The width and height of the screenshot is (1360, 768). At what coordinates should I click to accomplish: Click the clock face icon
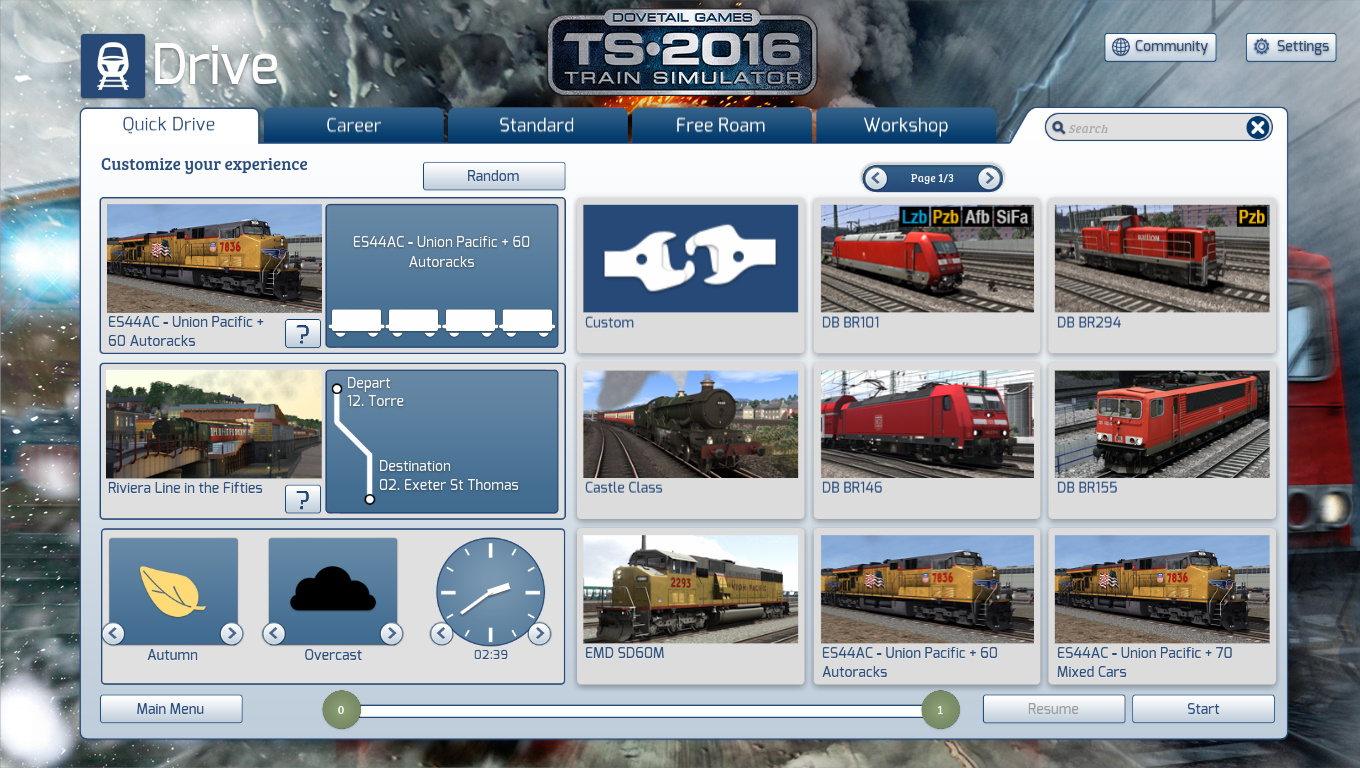(x=491, y=591)
